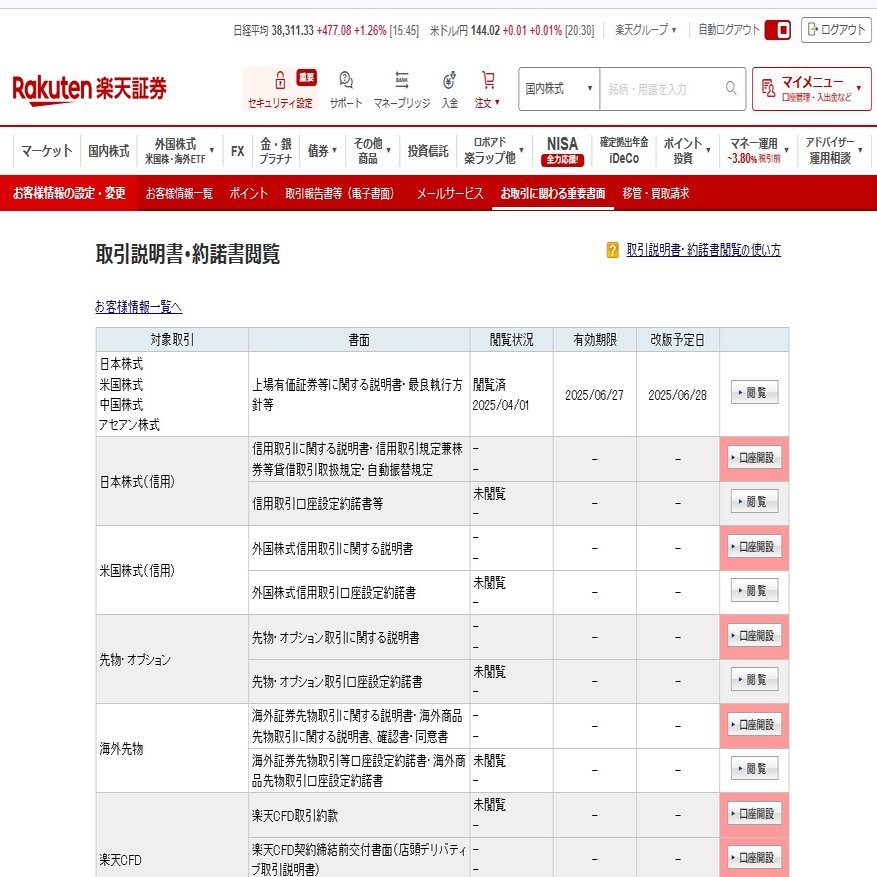Click 閲覧 for 外国株式信用取引口座設定約諾書

coord(754,591)
